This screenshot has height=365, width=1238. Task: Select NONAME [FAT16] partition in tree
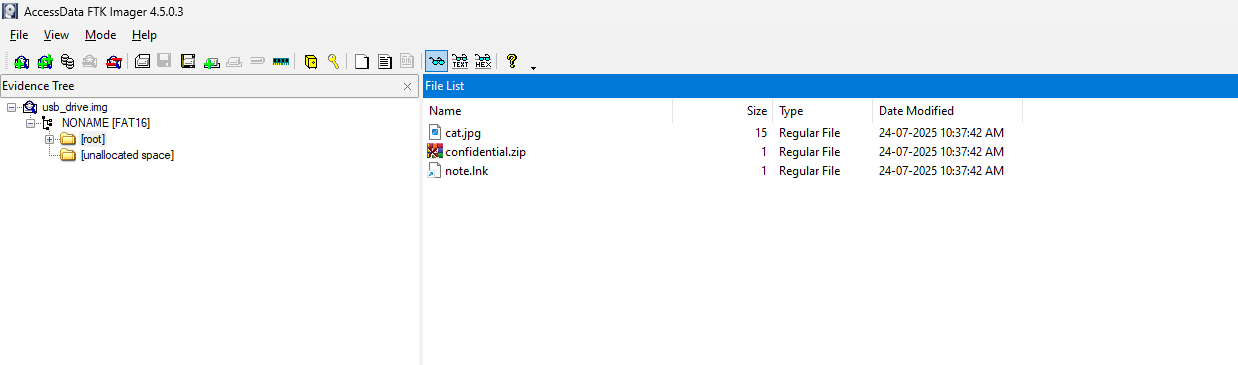pyautogui.click(x=106, y=123)
